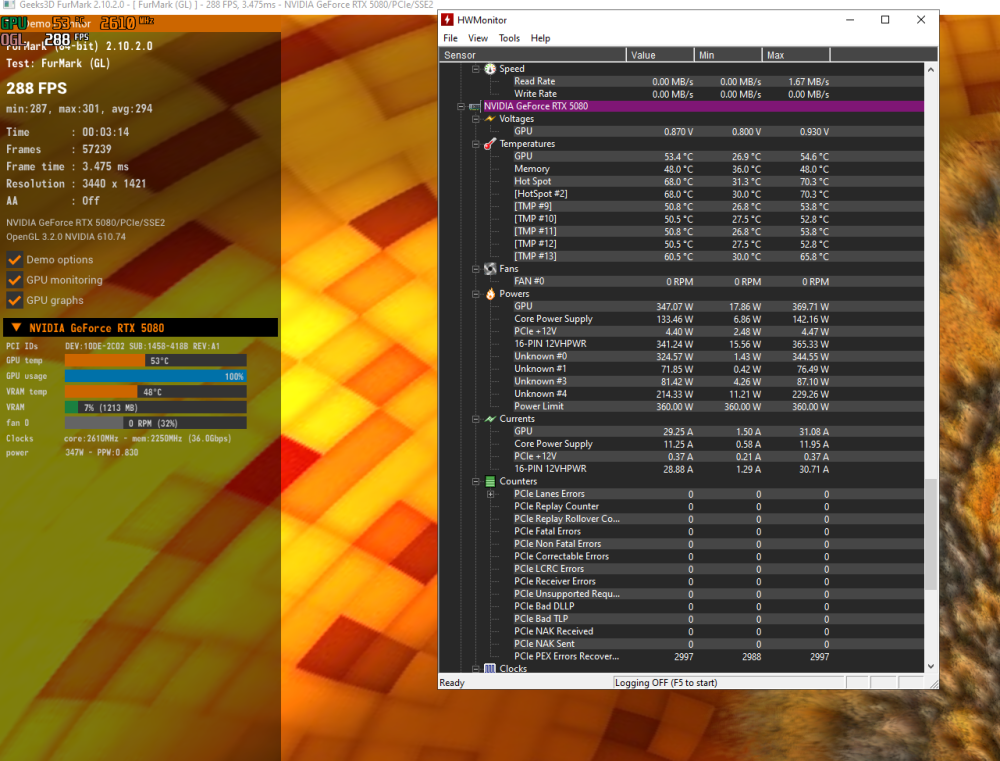Expand the PCIe Lanes Errors node
This screenshot has height=761, width=1000.
[x=490, y=494]
